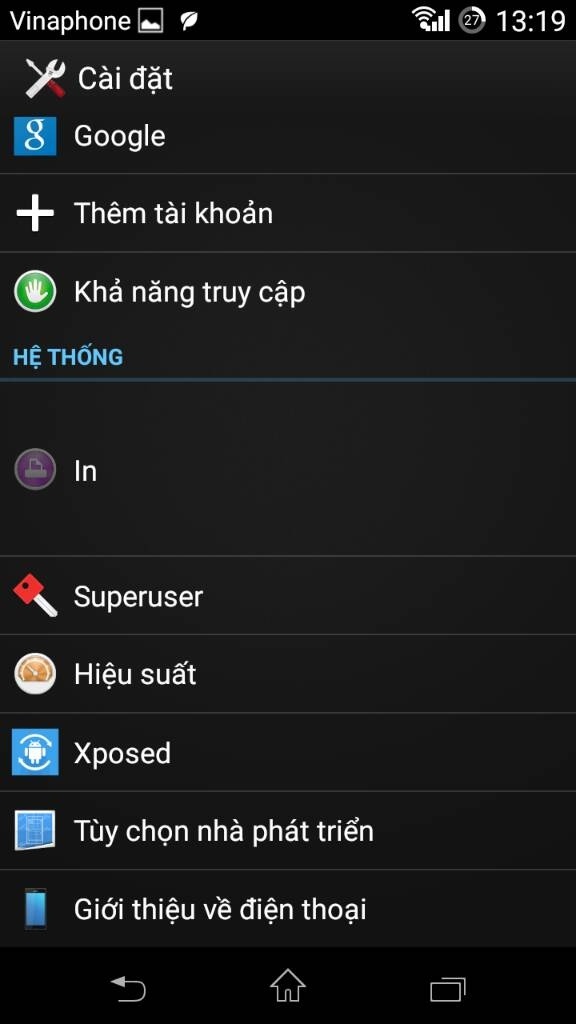Tap the phone icon for about phone
The height and width of the screenshot is (1024, 576).
(35, 909)
